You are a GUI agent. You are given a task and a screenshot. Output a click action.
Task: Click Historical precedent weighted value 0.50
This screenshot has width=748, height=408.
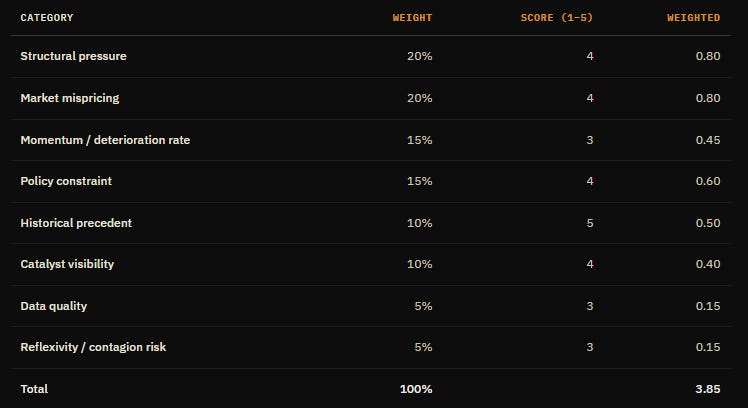[x=708, y=223]
